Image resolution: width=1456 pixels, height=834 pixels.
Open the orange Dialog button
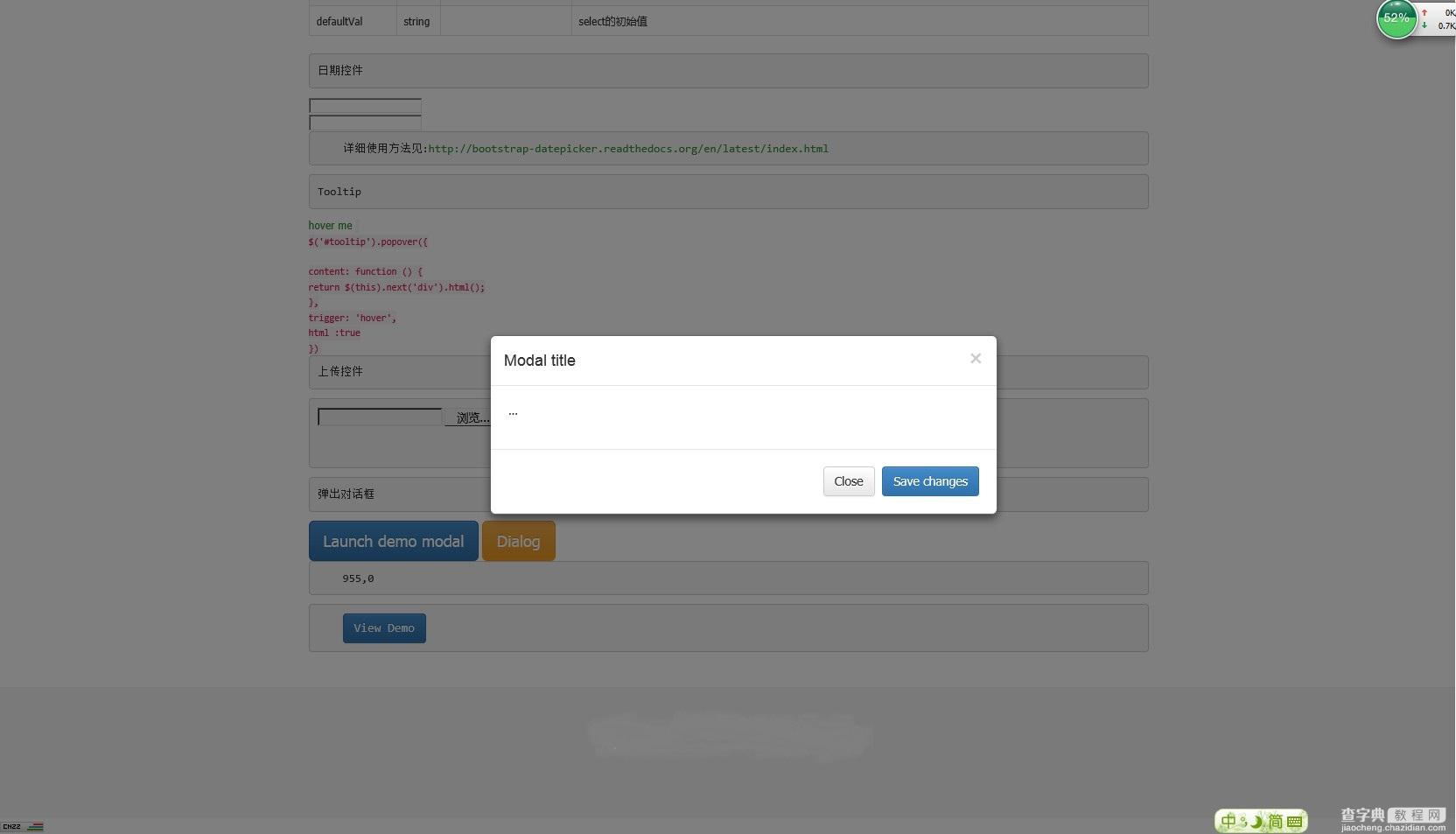coord(519,541)
